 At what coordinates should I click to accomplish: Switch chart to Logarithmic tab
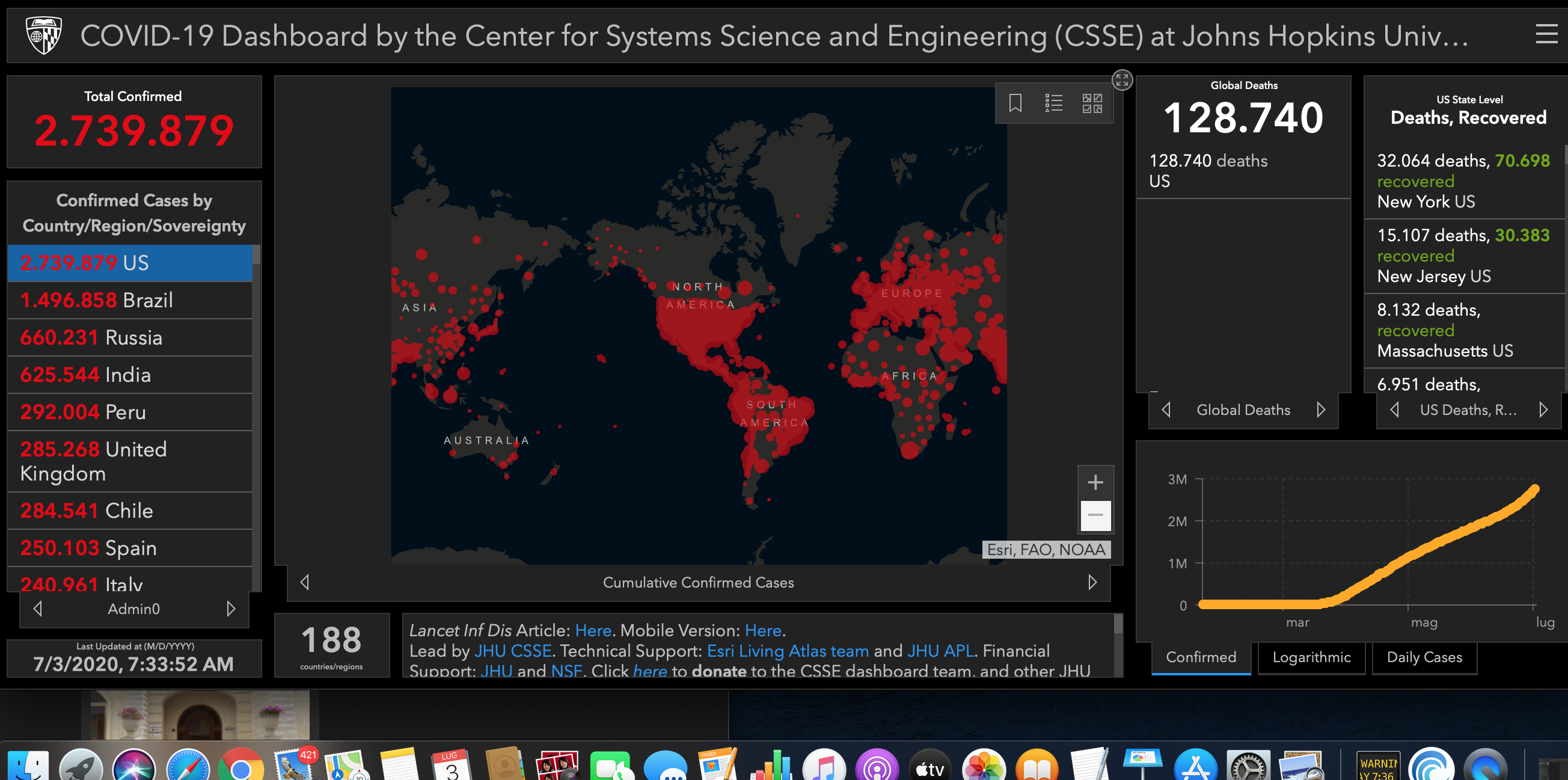(x=1312, y=657)
